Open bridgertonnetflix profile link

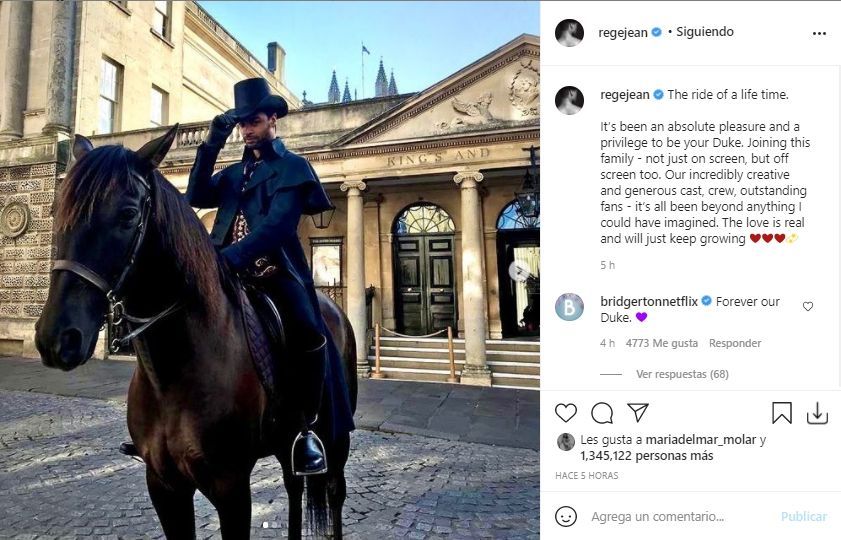pyautogui.click(x=649, y=301)
